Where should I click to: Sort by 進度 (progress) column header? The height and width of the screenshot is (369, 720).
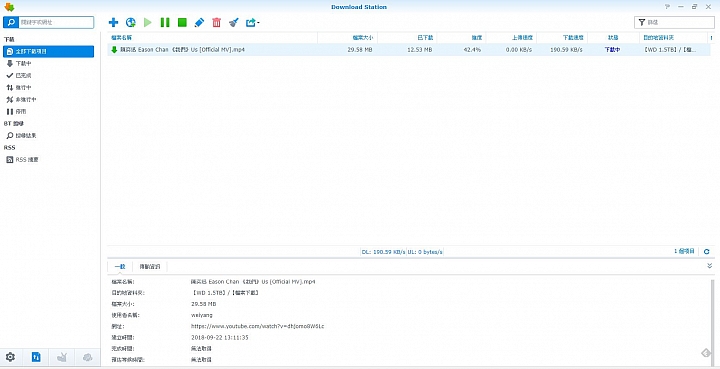click(x=461, y=38)
